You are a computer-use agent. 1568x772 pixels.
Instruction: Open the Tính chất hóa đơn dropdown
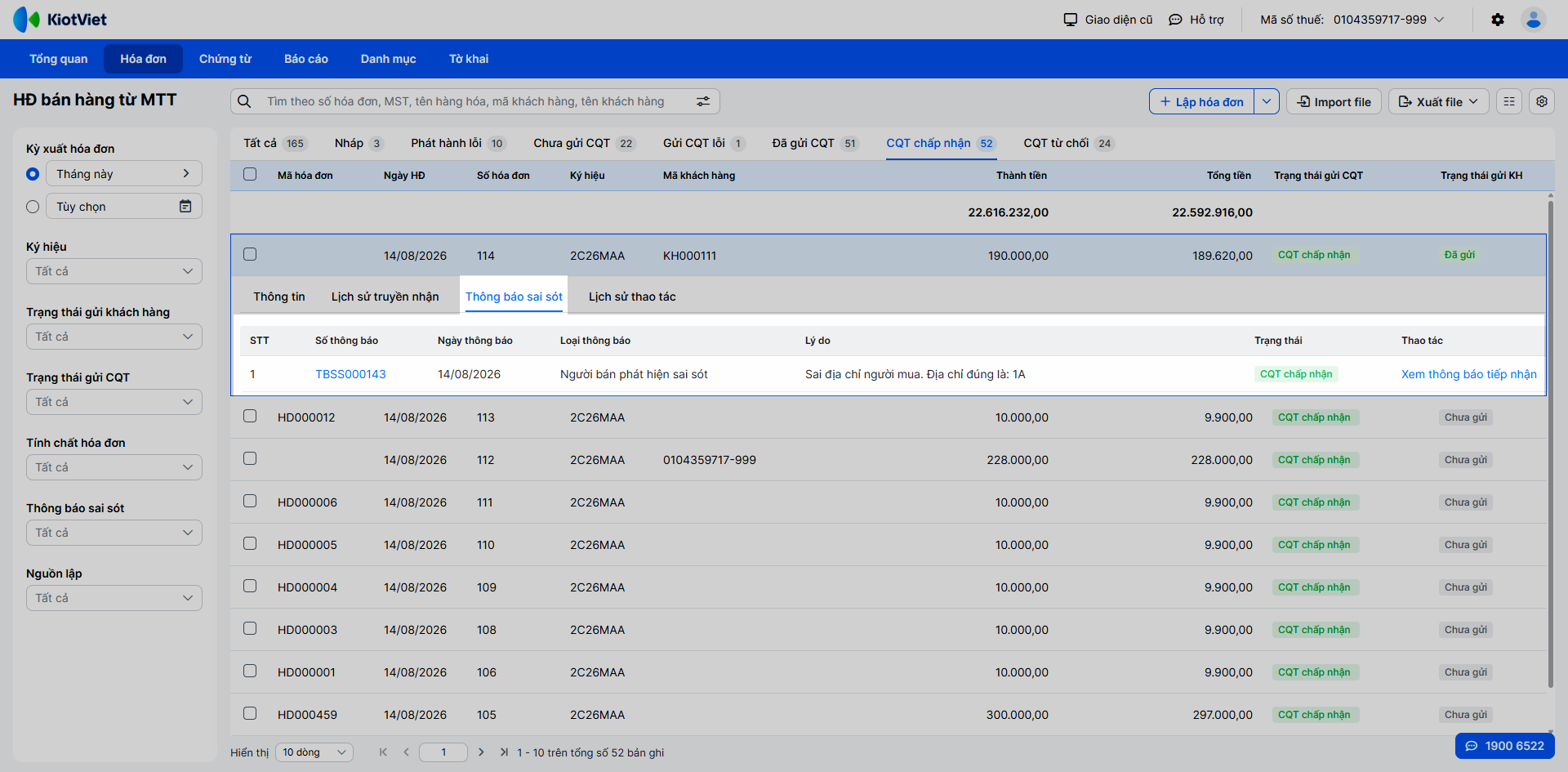114,467
